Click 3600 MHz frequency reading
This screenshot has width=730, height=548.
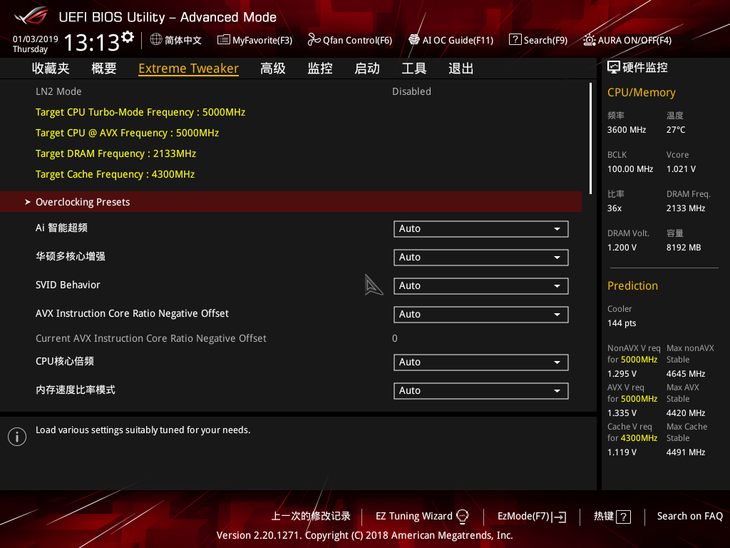(x=627, y=130)
